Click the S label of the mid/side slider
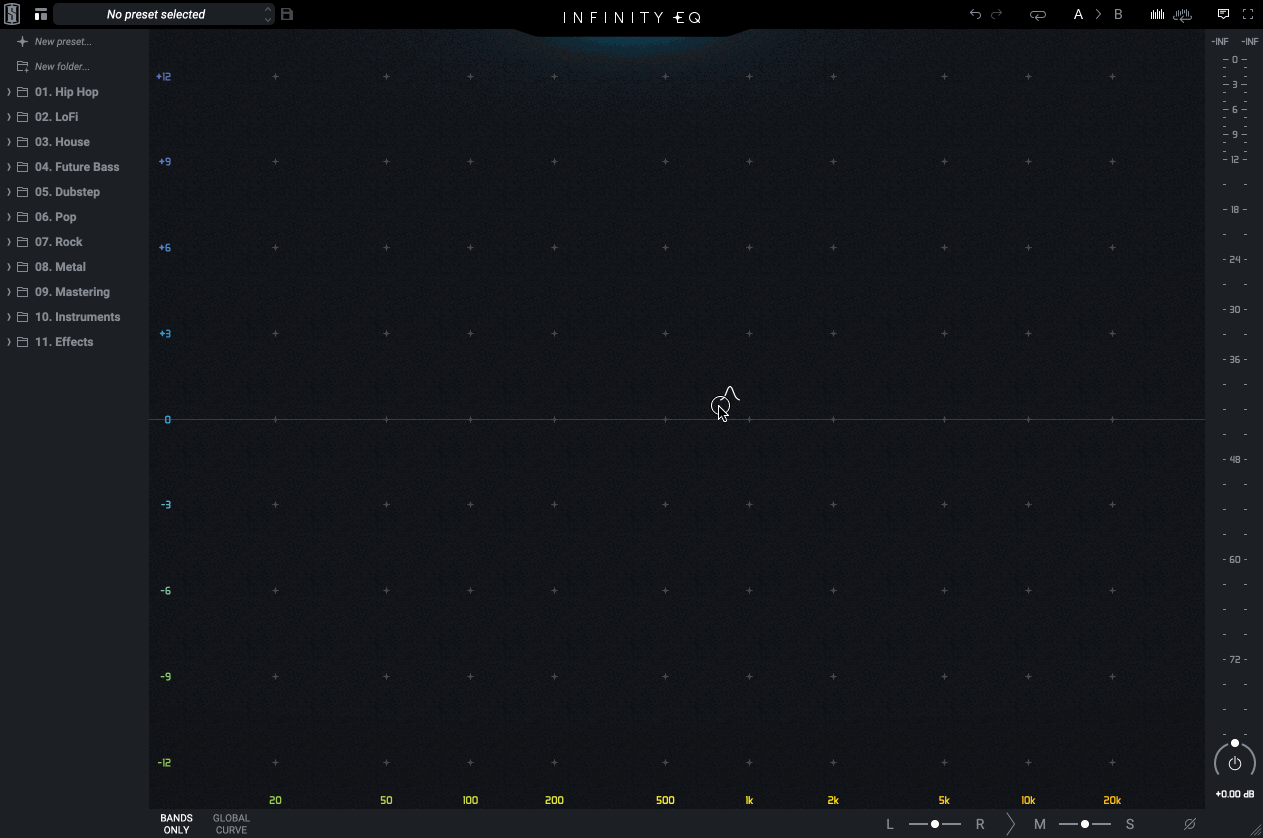Screen dimensions: 1263x838 coord(1130,824)
